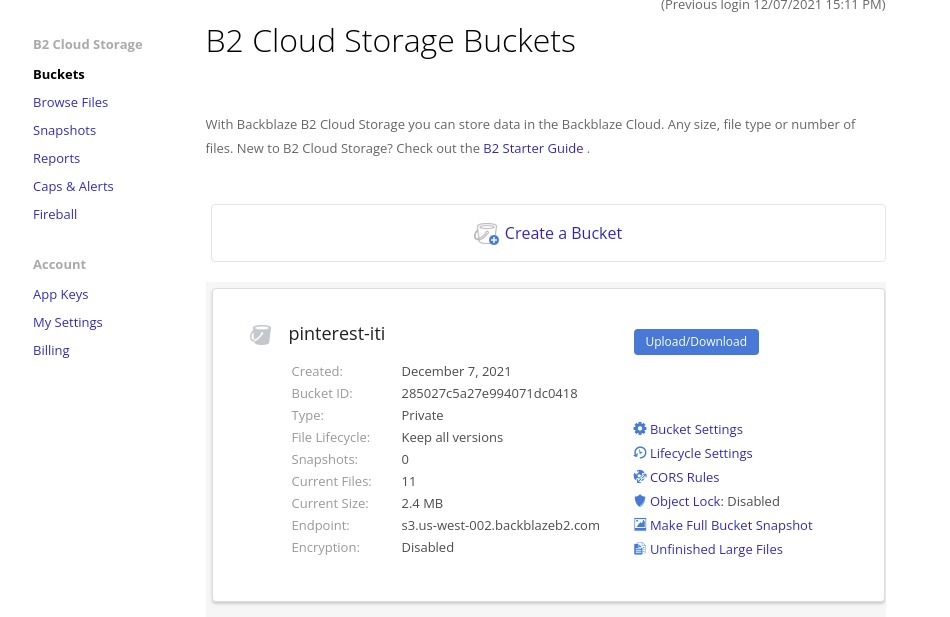Click the created date December 7, 2021
This screenshot has width=950, height=617.
pos(456,372)
